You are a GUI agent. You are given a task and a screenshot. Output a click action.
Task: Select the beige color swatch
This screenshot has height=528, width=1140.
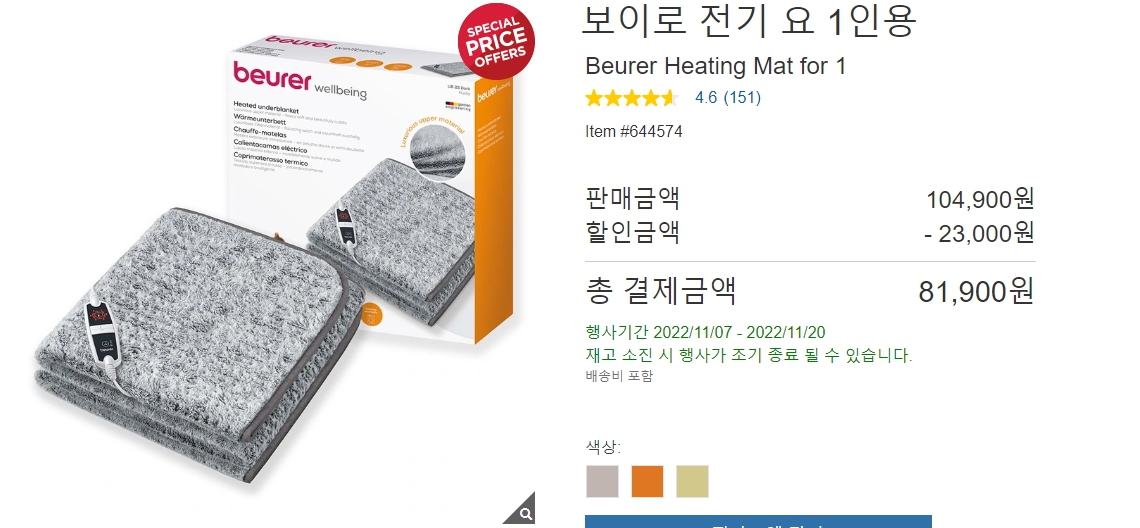[692, 481]
